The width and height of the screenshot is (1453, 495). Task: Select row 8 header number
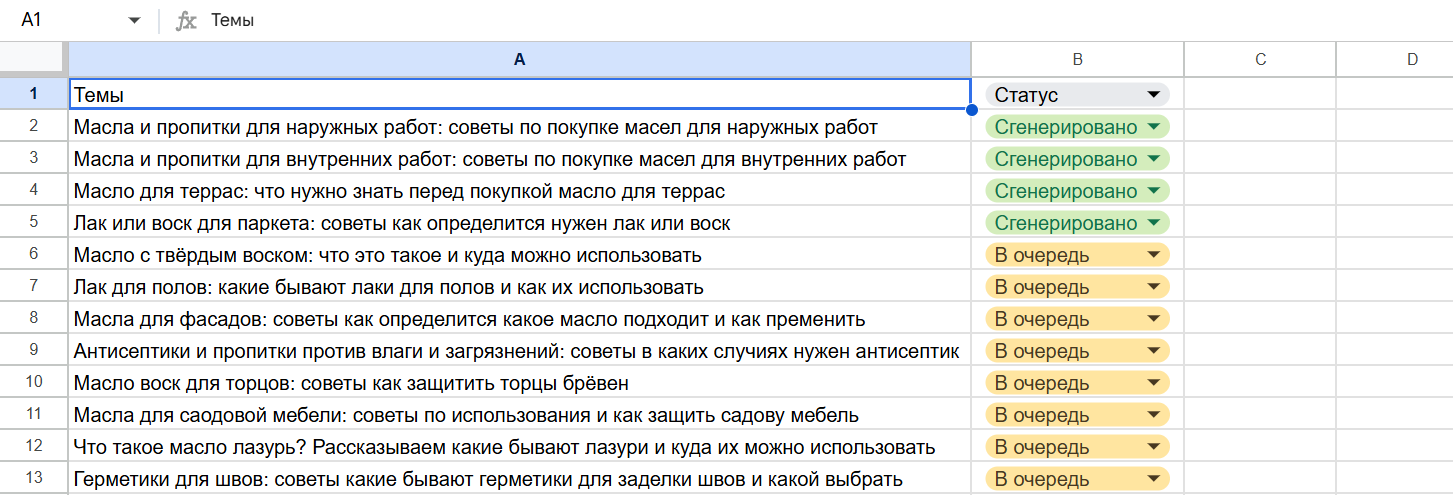pos(34,319)
